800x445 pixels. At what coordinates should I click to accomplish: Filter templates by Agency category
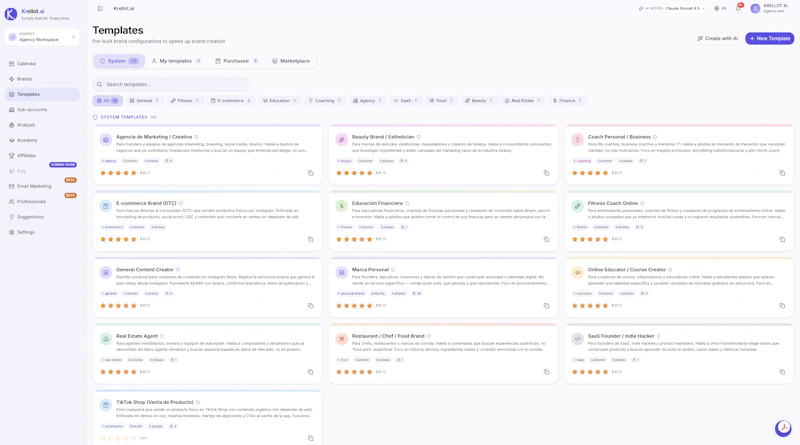(x=367, y=101)
